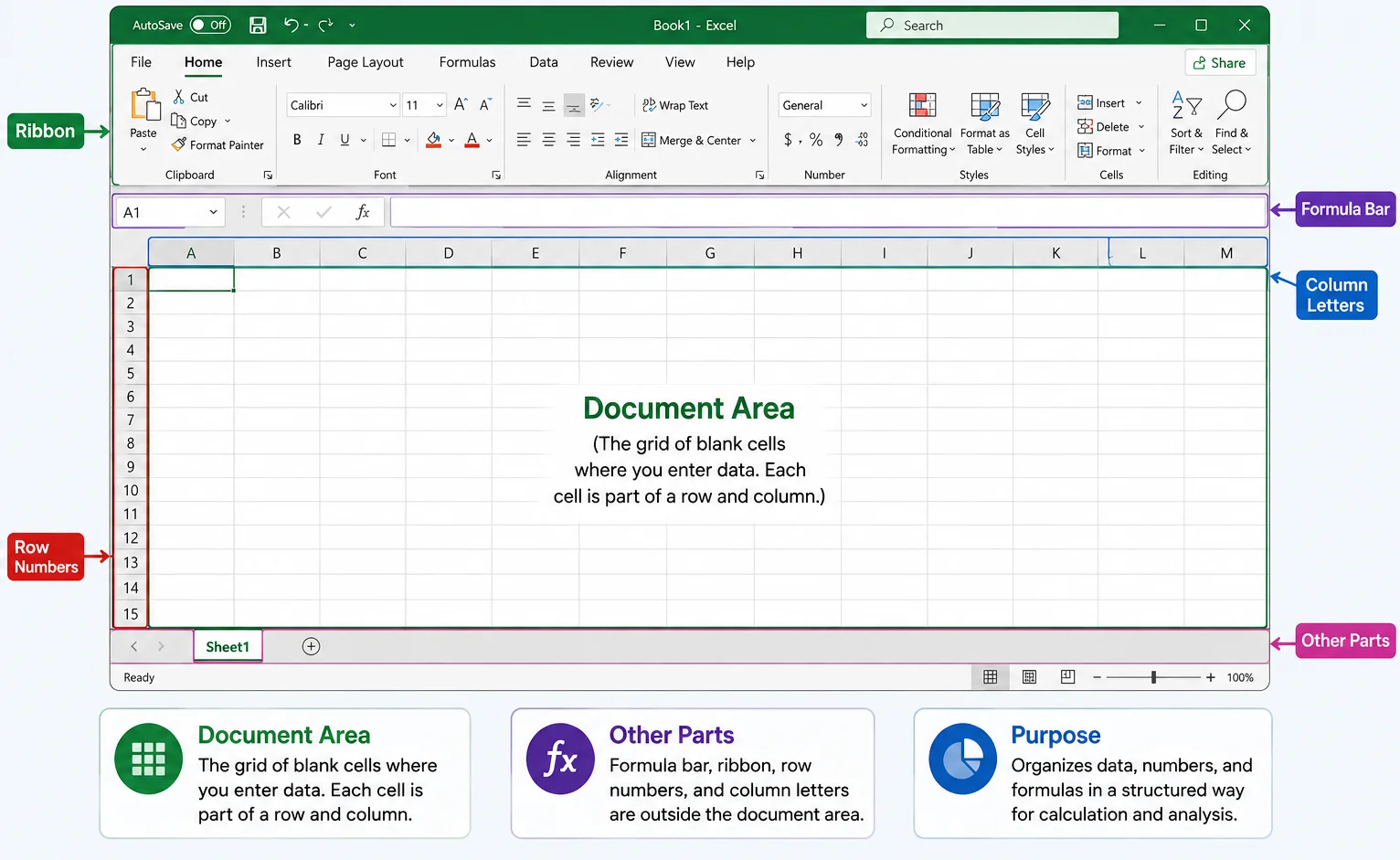The height and width of the screenshot is (860, 1400).
Task: Expand Format as Table gallery
Action: (x=984, y=123)
